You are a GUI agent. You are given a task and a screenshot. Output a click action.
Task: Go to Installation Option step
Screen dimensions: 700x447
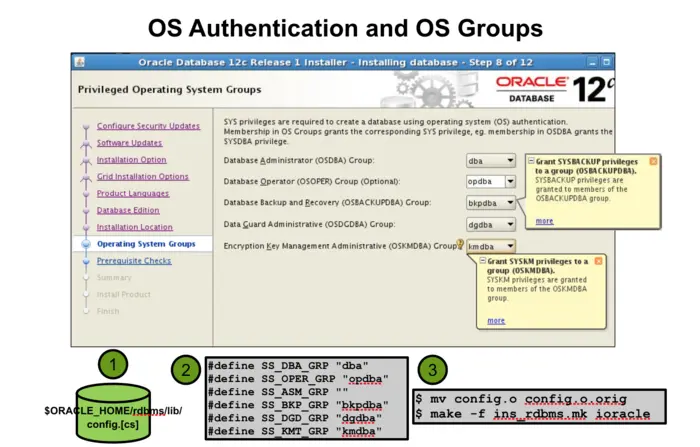pyautogui.click(x=131, y=160)
